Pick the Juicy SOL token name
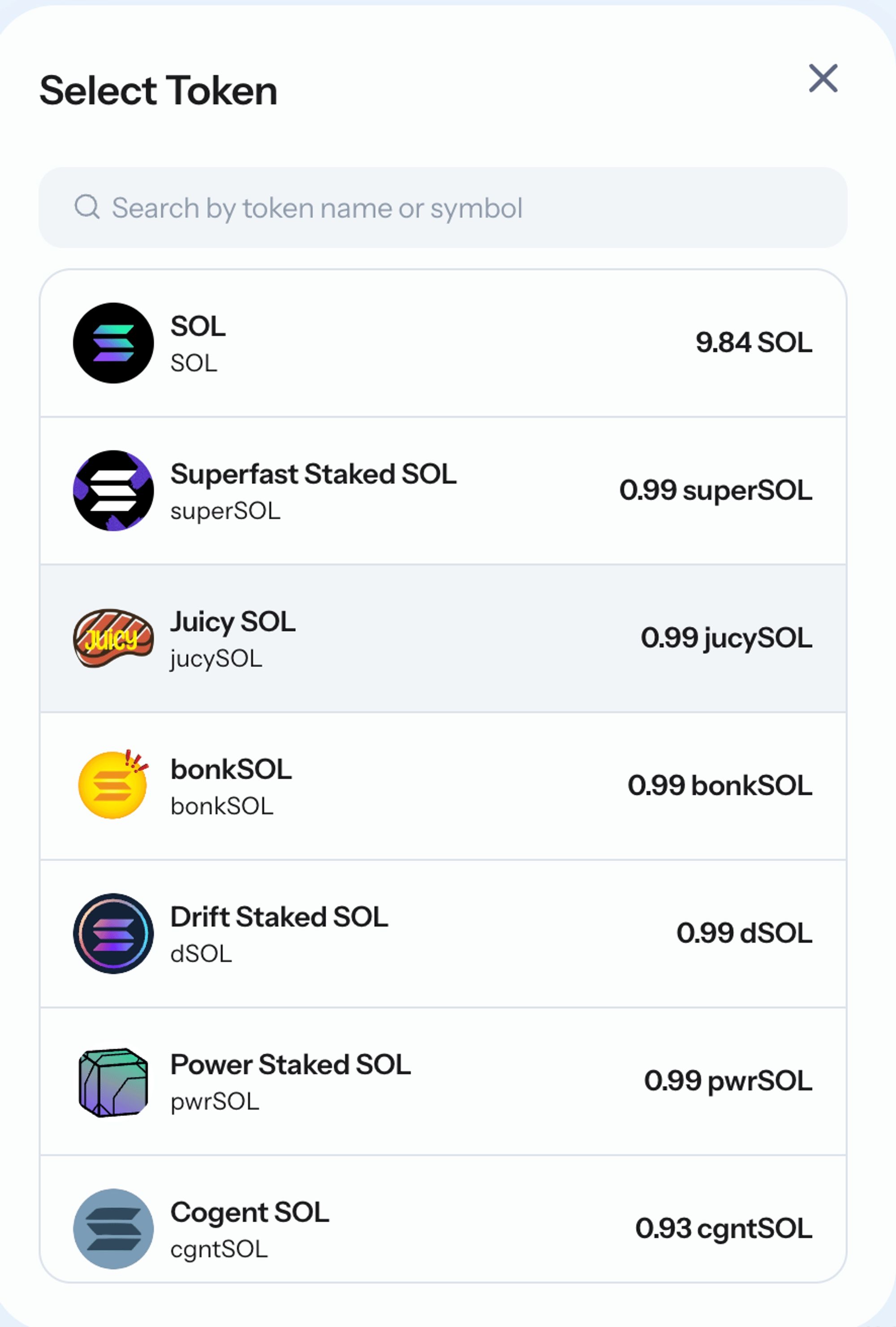Image resolution: width=896 pixels, height=1327 pixels. click(233, 622)
